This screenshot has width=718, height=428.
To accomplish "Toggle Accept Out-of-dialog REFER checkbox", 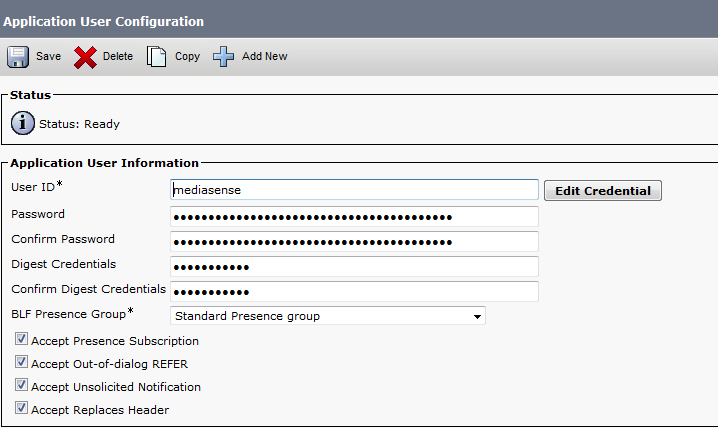I will click(21, 364).
